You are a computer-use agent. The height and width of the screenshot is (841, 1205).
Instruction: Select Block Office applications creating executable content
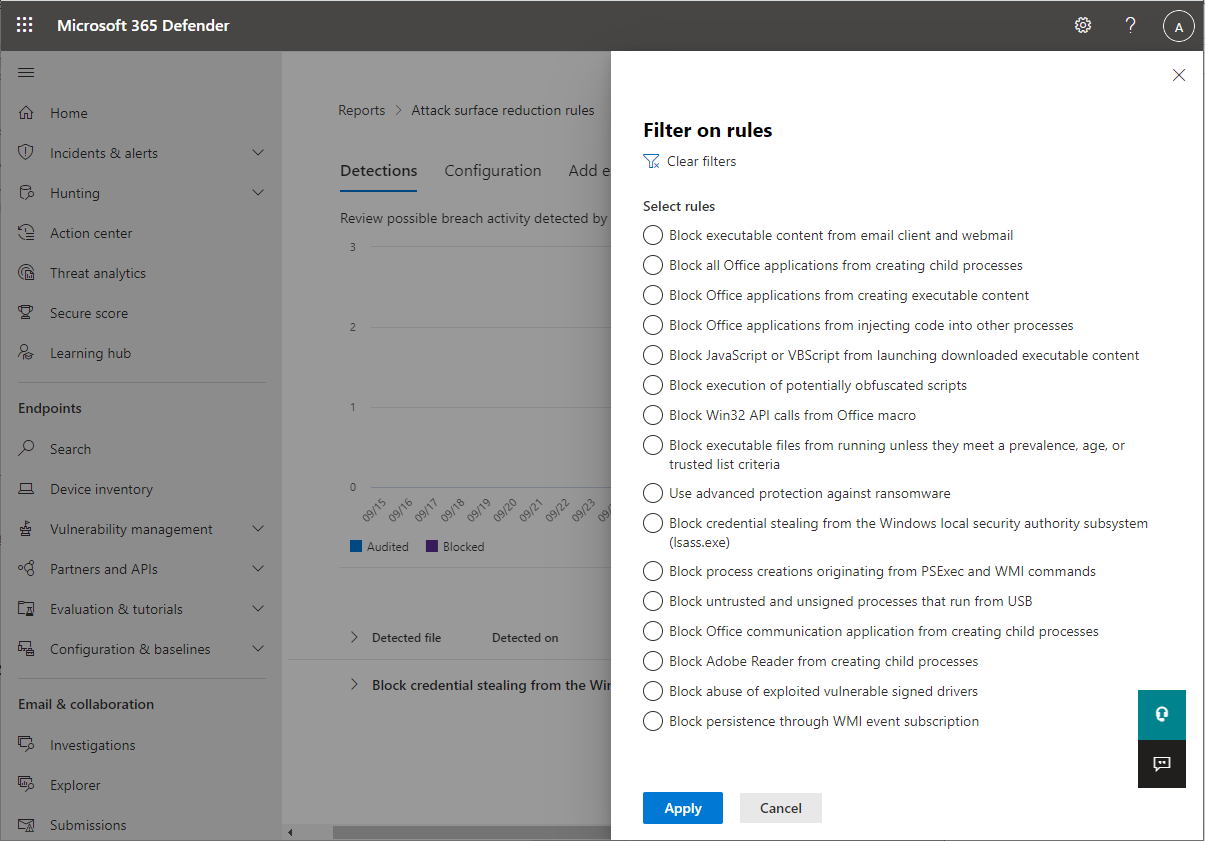coord(653,295)
